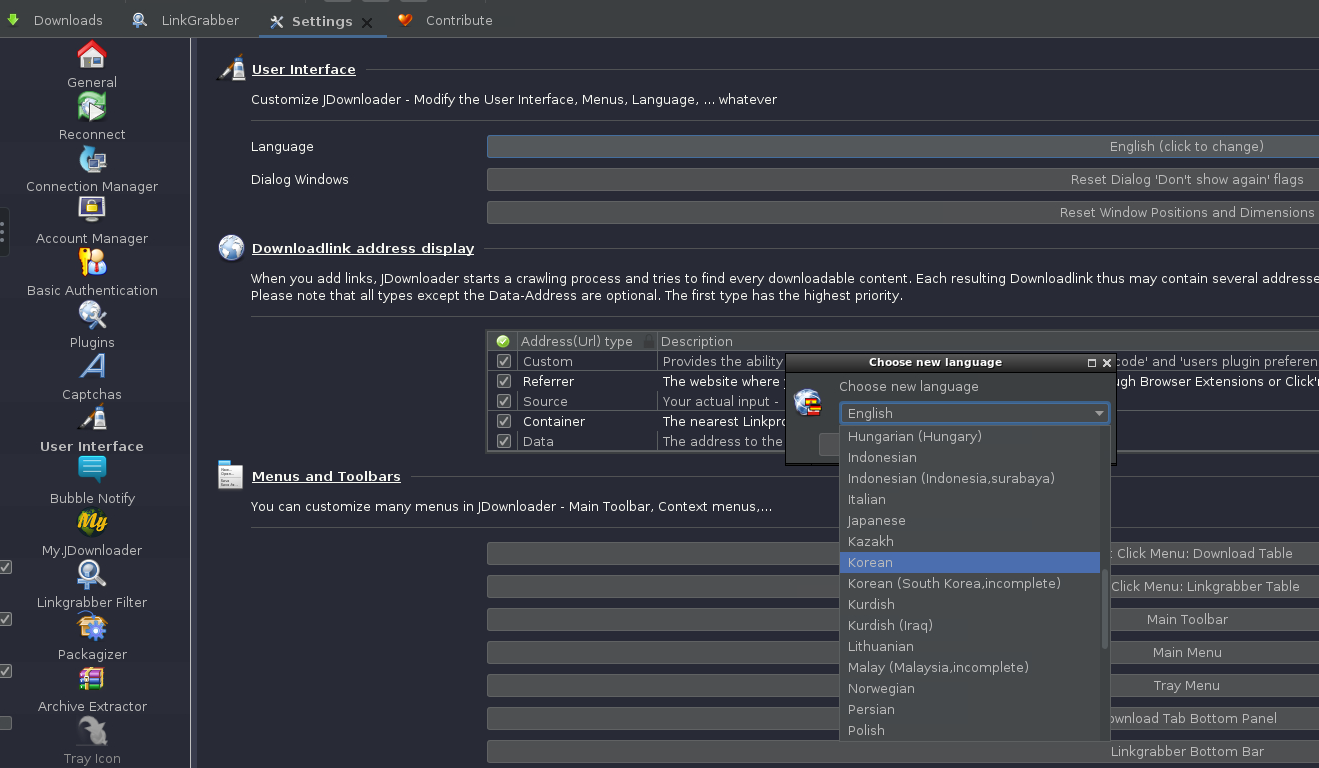Viewport: 1319px width, 768px height.
Task: Collapse the English language combo box arrow
Action: [x=1099, y=413]
